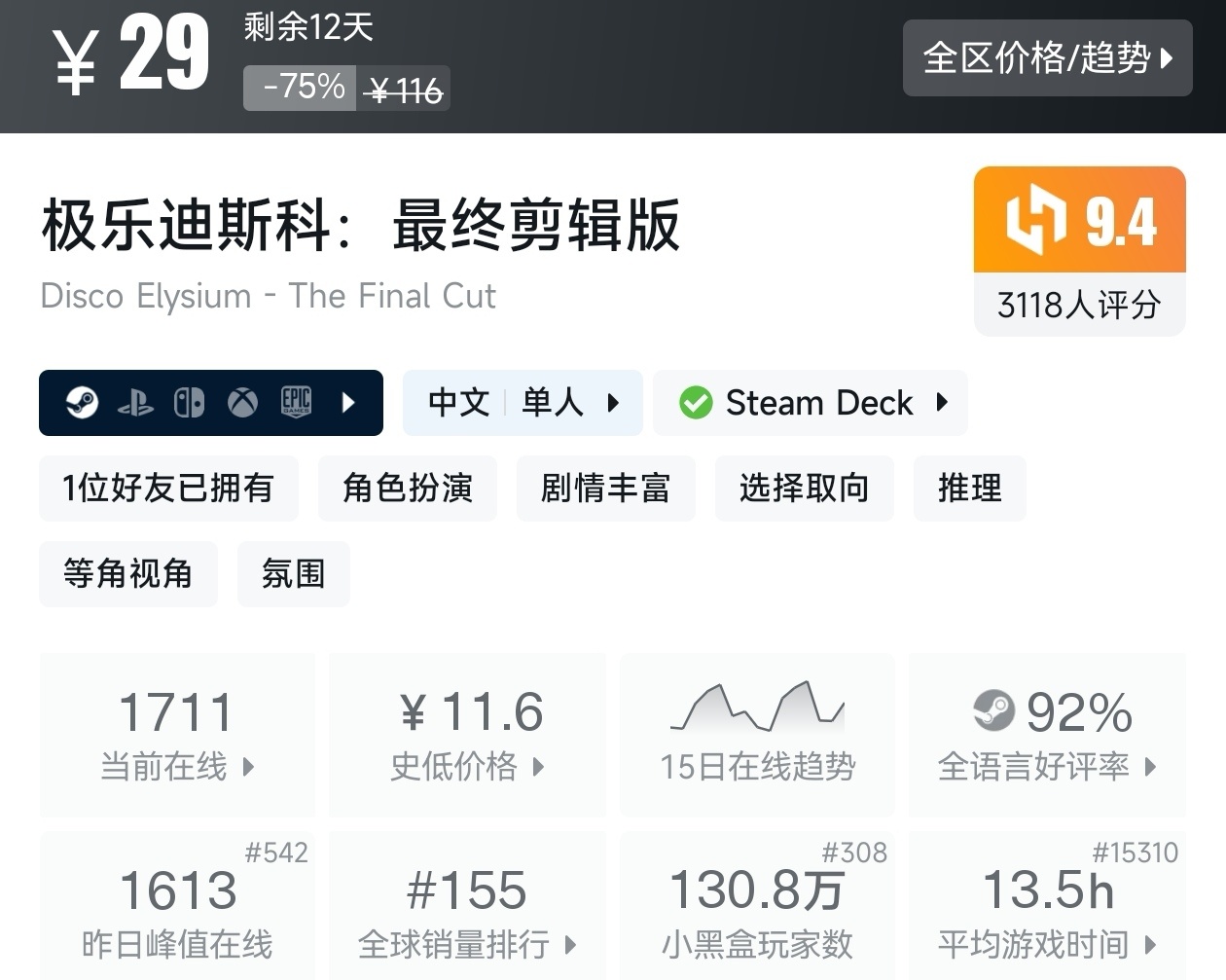Click the Steam icon beside 92% rating
1226x980 pixels.
click(x=993, y=710)
